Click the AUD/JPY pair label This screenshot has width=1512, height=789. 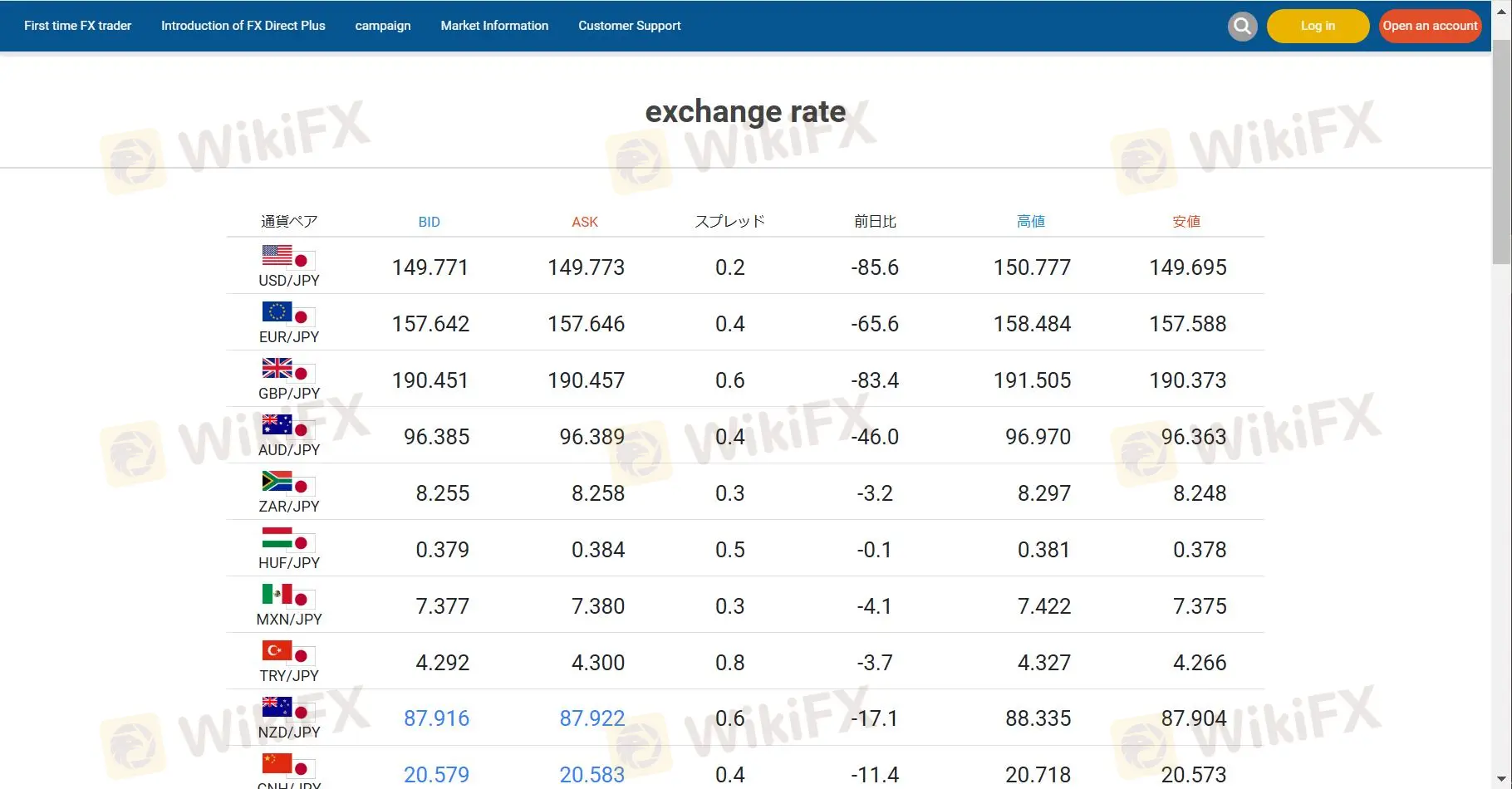pyautogui.click(x=289, y=450)
